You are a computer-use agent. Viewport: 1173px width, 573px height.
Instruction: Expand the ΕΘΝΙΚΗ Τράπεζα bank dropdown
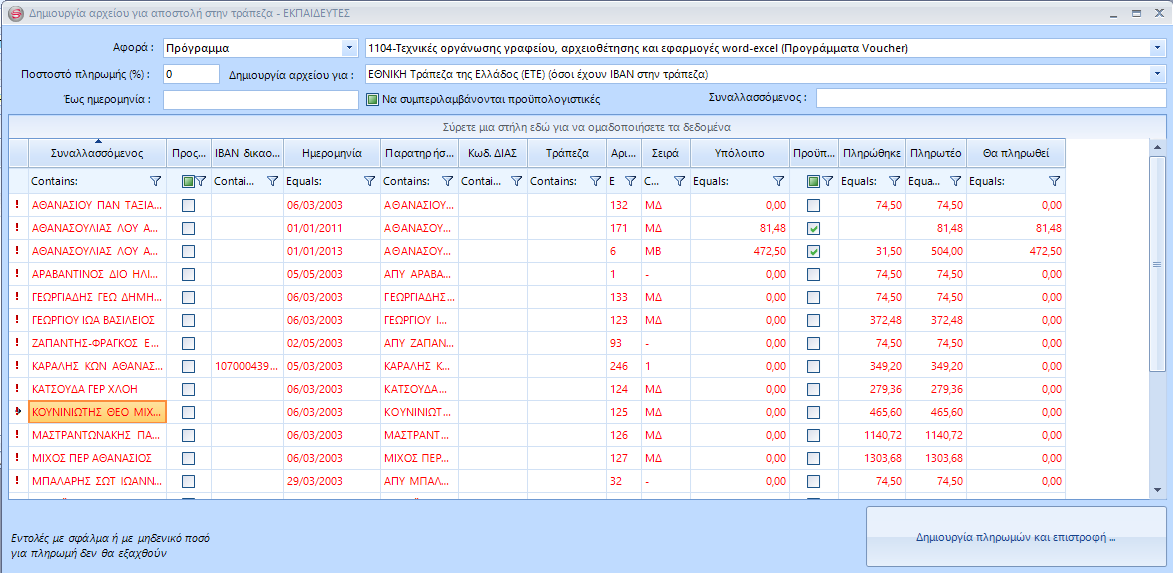point(1157,74)
